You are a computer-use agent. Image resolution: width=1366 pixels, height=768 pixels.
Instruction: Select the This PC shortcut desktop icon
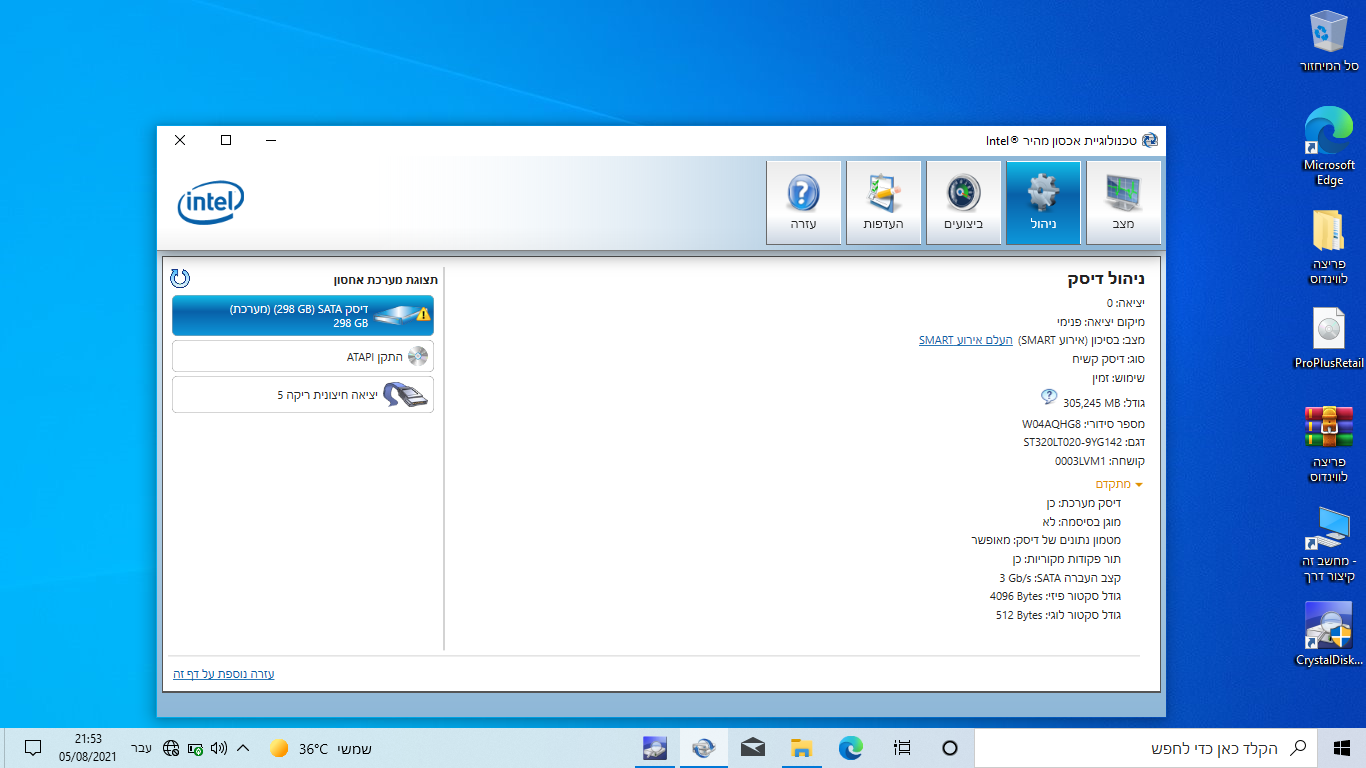(x=1329, y=545)
